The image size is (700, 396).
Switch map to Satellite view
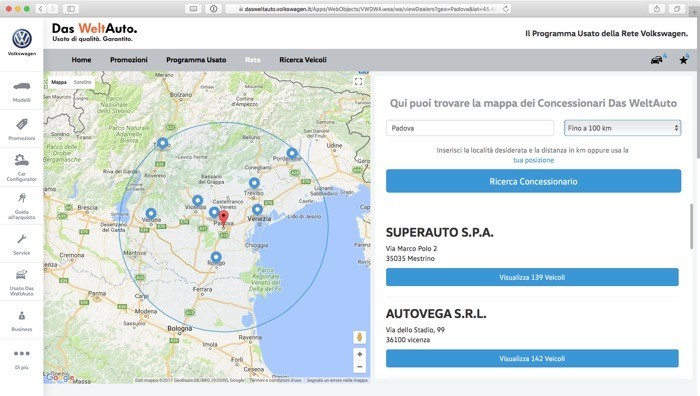83,82
